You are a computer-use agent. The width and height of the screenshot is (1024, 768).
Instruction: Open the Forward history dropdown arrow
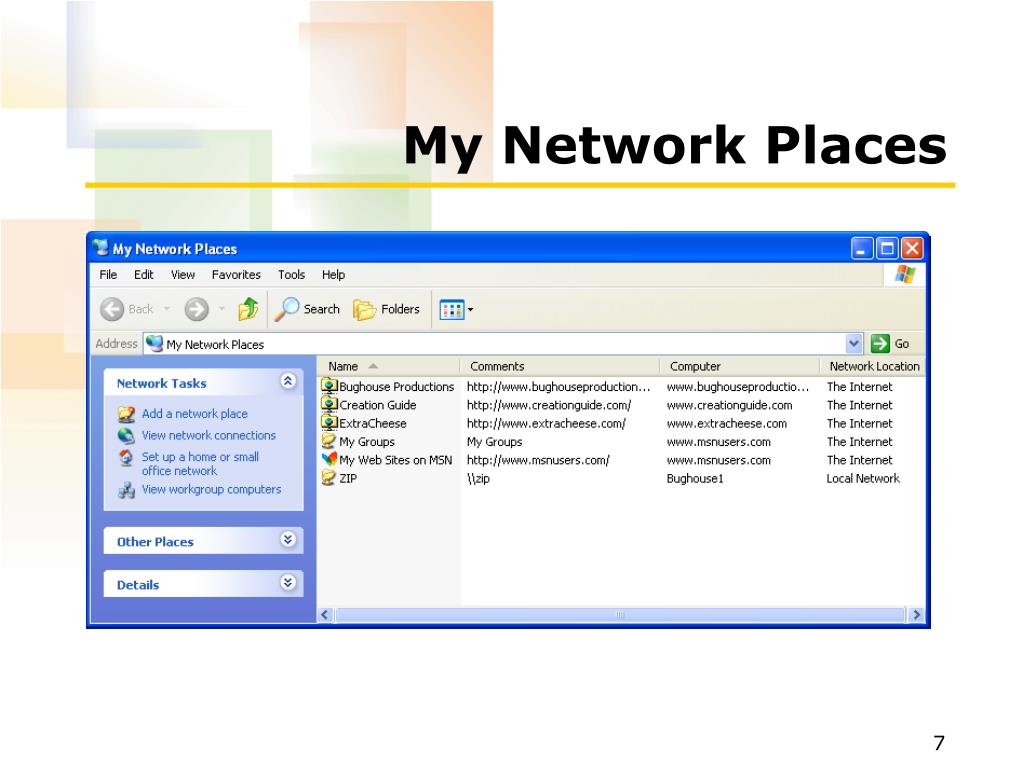pos(222,309)
